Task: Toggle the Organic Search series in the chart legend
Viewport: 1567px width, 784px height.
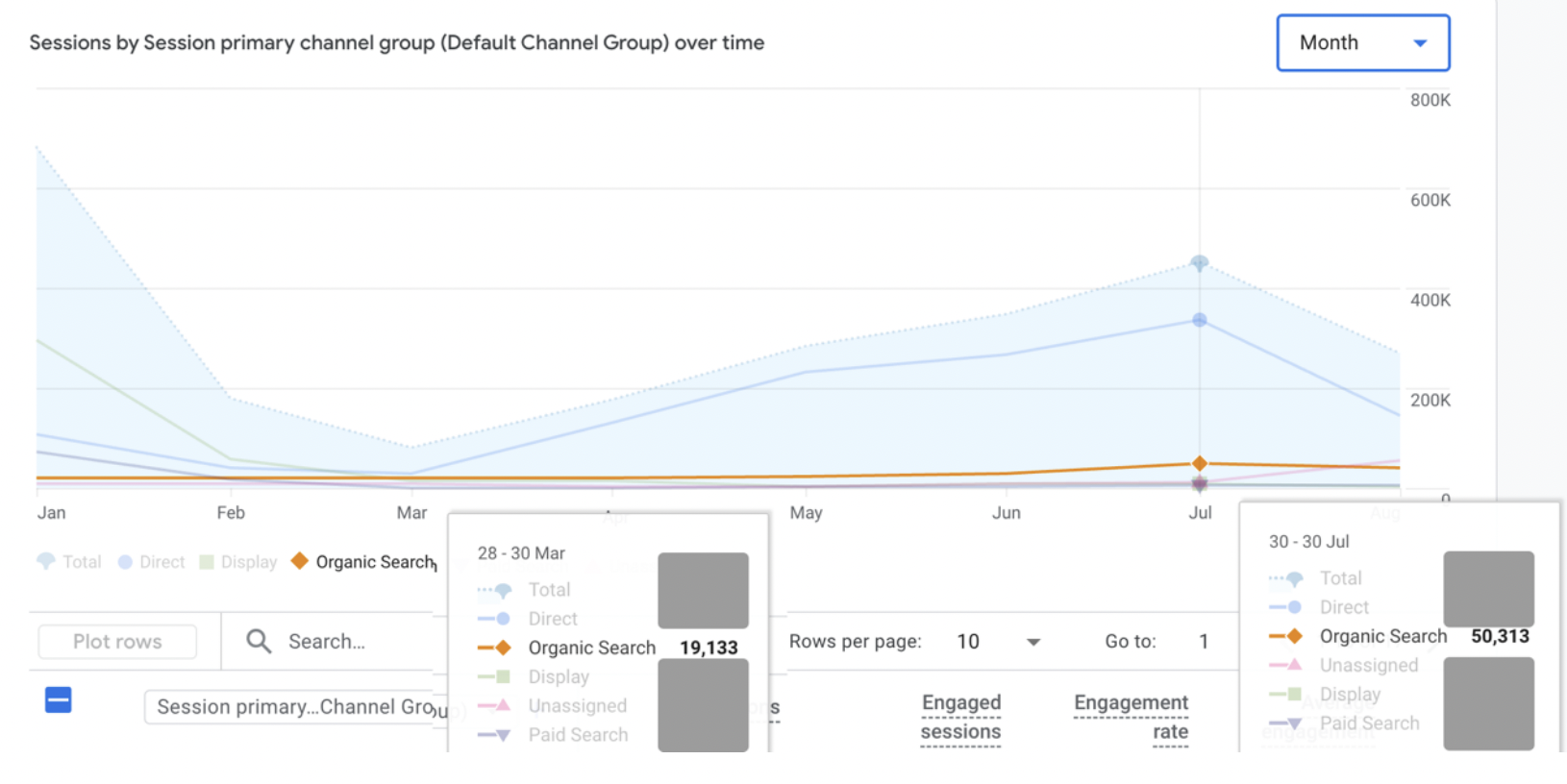Action: coord(363,562)
